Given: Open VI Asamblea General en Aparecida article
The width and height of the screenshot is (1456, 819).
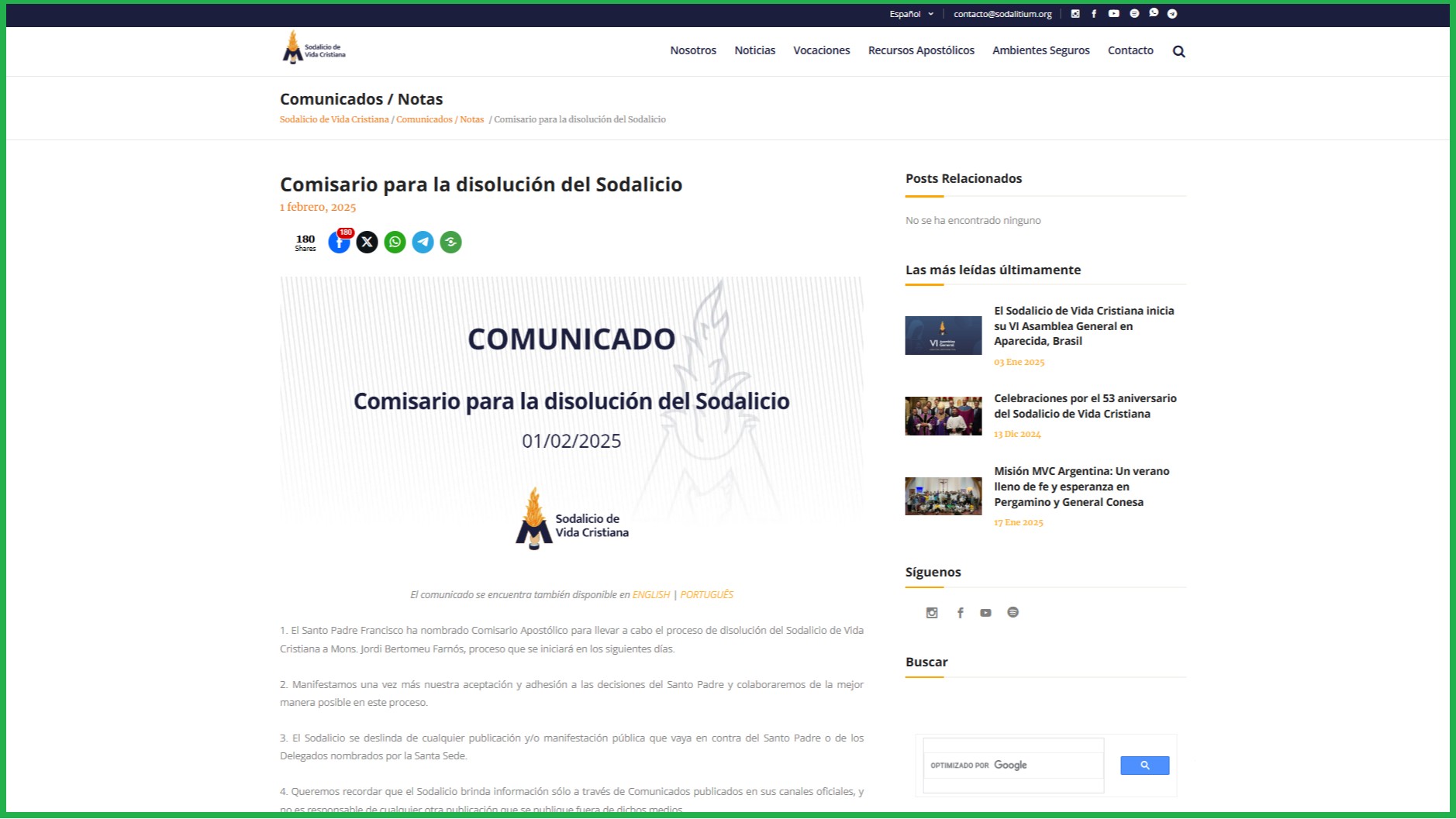Looking at the screenshot, I should (1084, 325).
